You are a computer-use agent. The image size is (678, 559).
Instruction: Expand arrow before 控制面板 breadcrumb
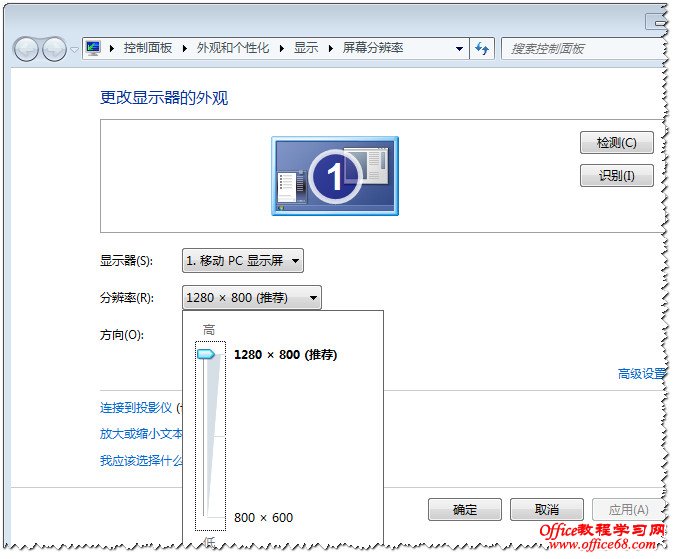pyautogui.click(x=112, y=48)
